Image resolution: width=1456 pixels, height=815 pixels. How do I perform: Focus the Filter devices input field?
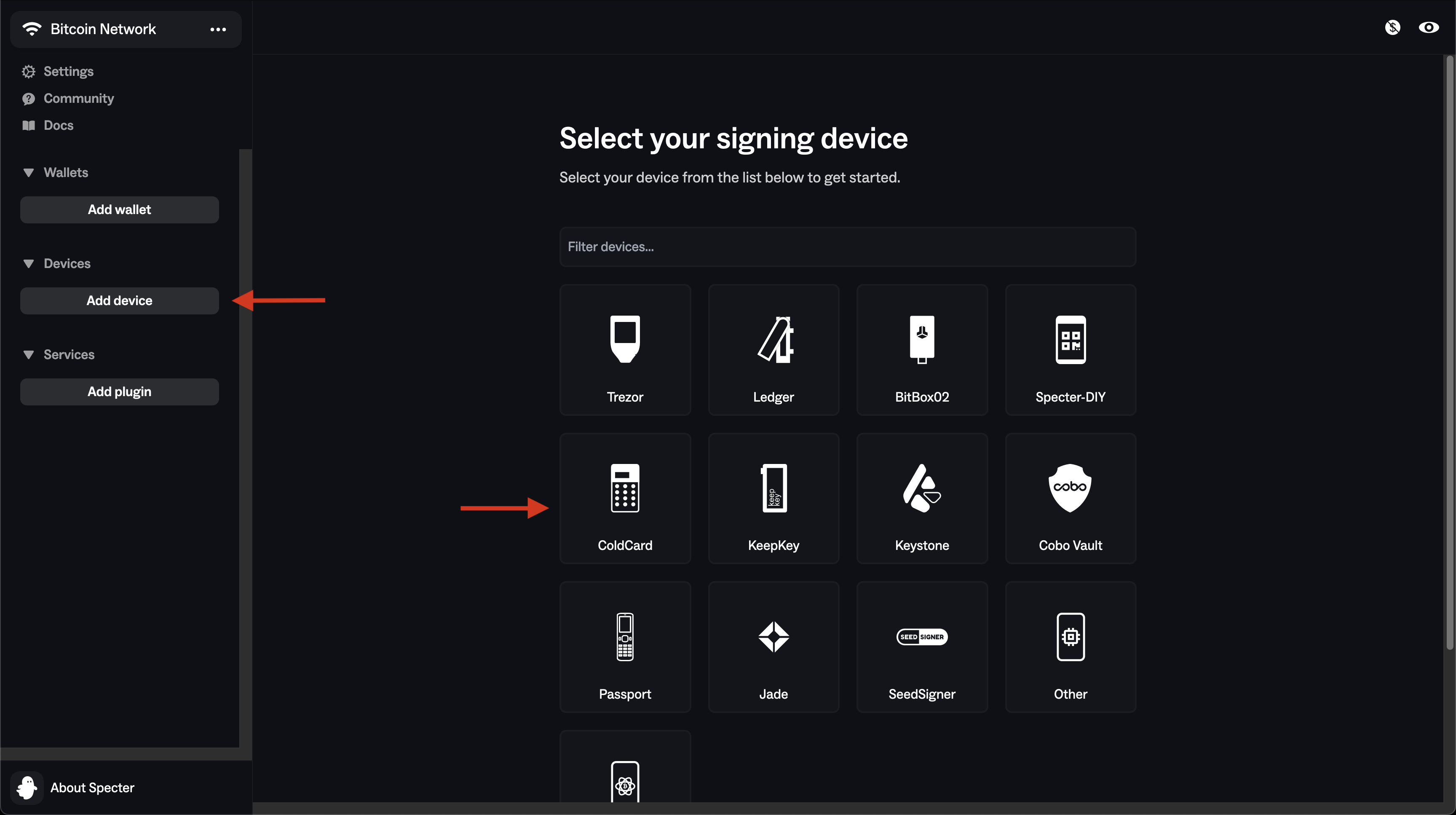coord(847,247)
